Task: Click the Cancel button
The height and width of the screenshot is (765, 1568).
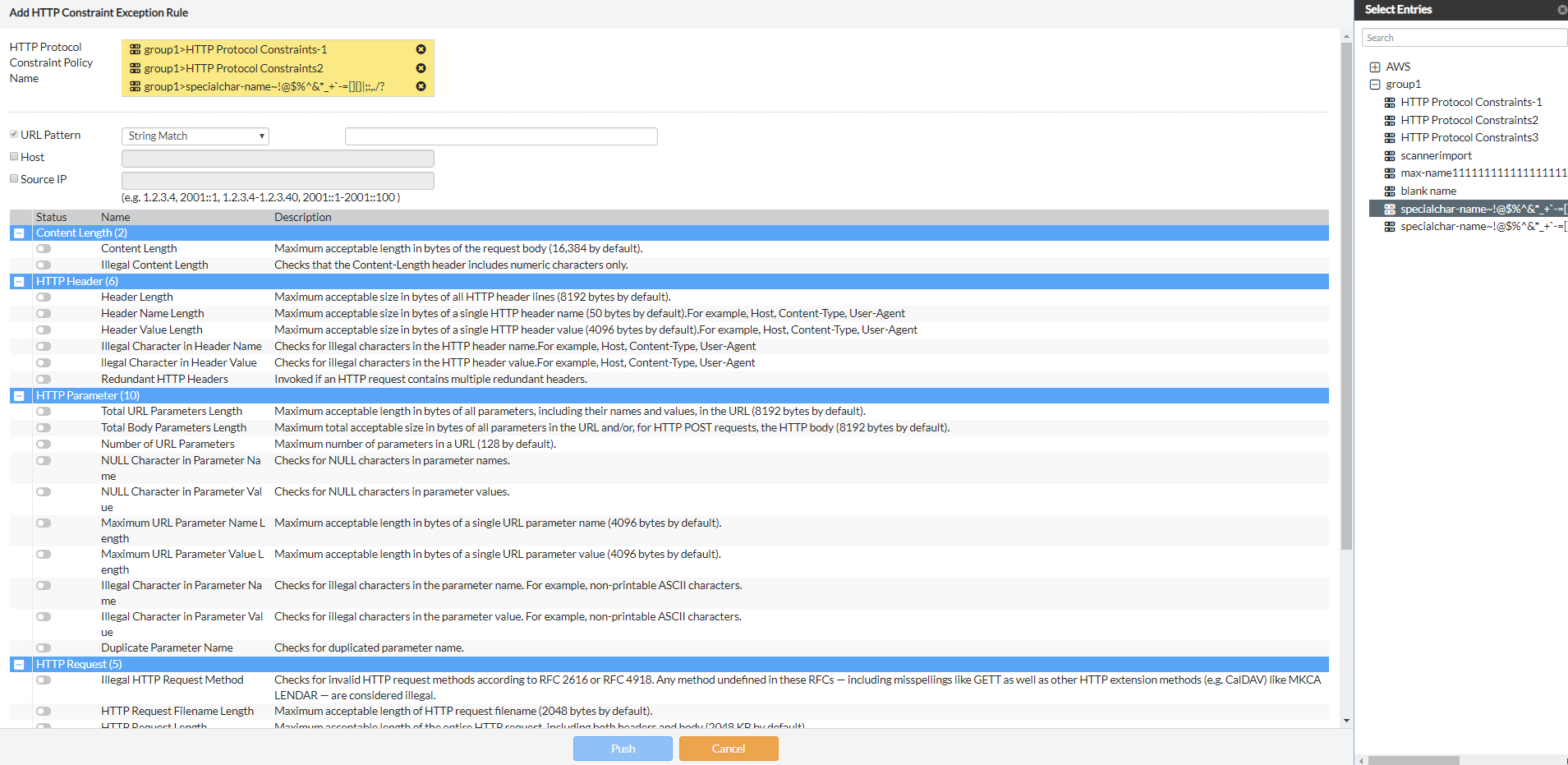Action: click(728, 748)
